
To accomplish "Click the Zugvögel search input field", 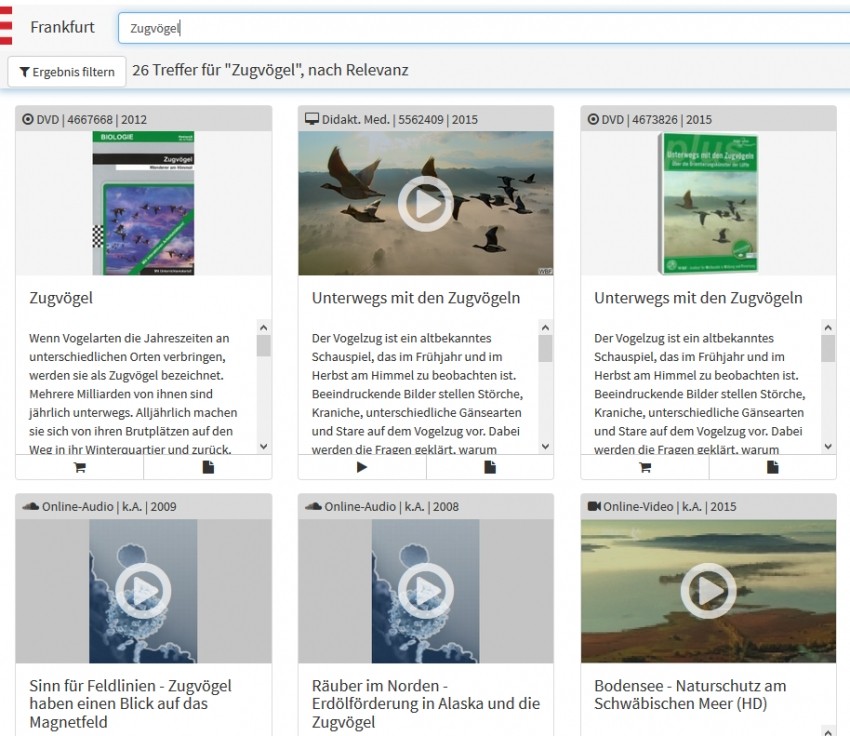I will pyautogui.click(x=480, y=29).
